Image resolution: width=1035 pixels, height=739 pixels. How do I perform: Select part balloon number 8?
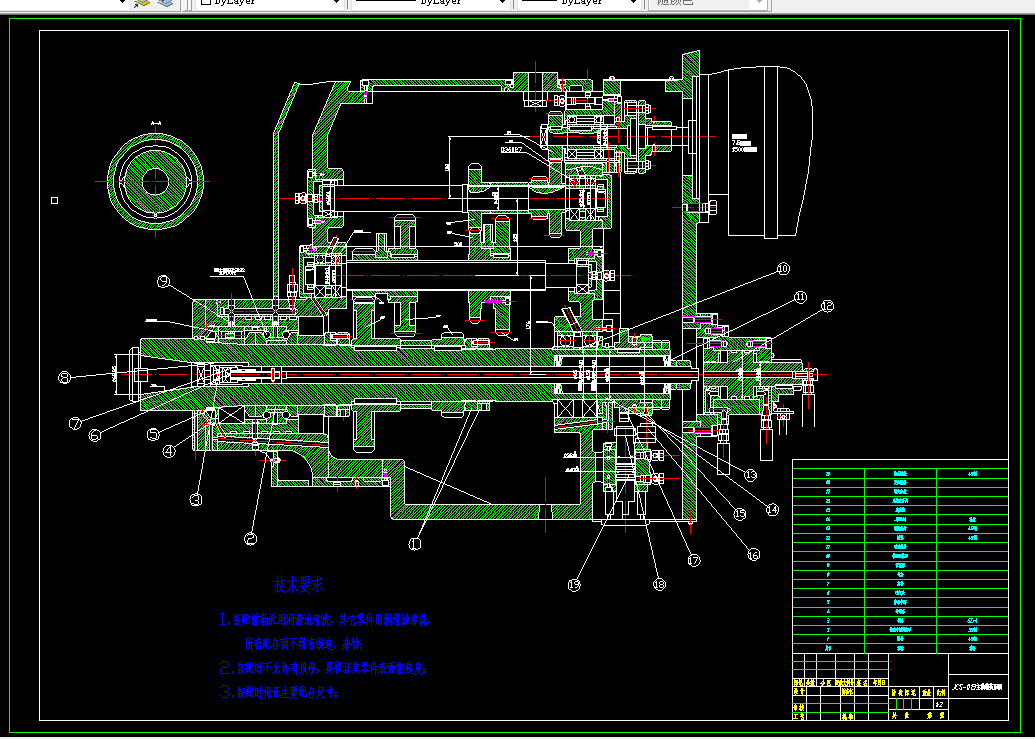click(x=64, y=377)
